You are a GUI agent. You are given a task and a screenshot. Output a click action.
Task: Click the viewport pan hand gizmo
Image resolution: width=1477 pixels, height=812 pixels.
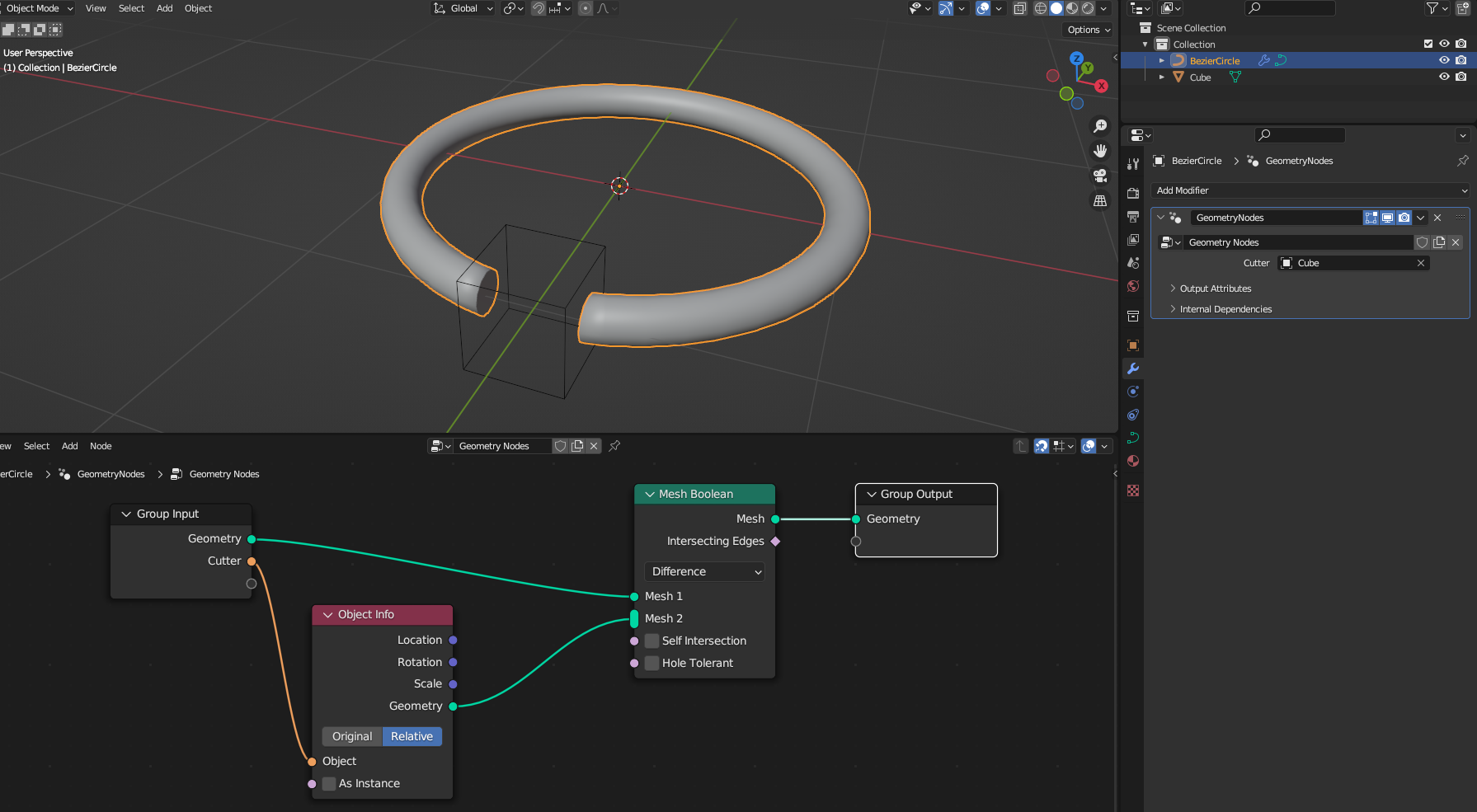(1100, 151)
